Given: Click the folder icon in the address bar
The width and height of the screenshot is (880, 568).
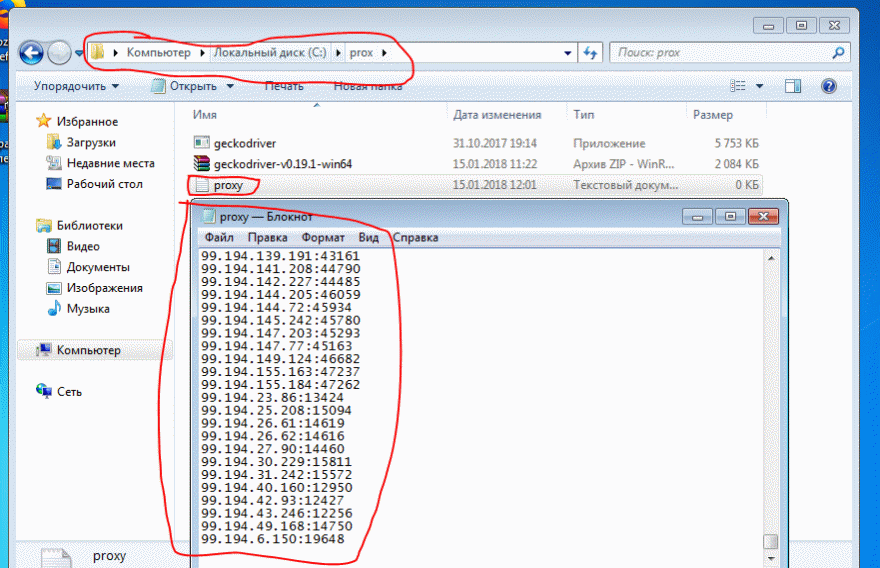Looking at the screenshot, I should [x=98, y=52].
